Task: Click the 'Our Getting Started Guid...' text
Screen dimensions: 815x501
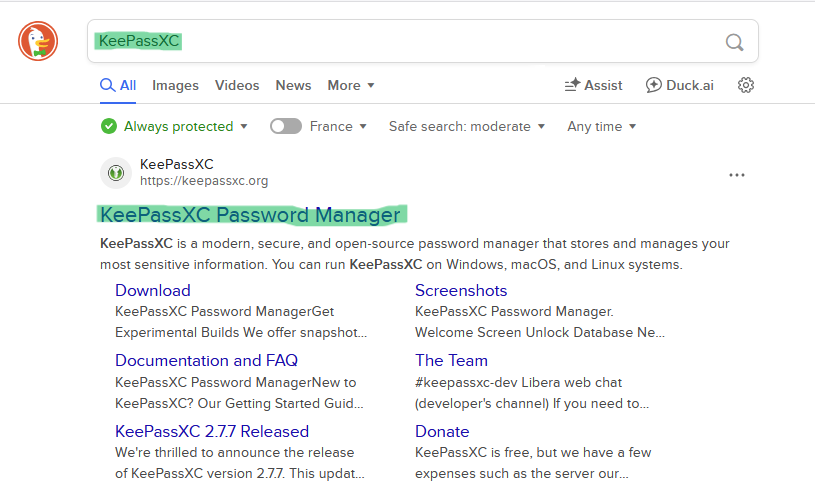Action: click(x=281, y=403)
